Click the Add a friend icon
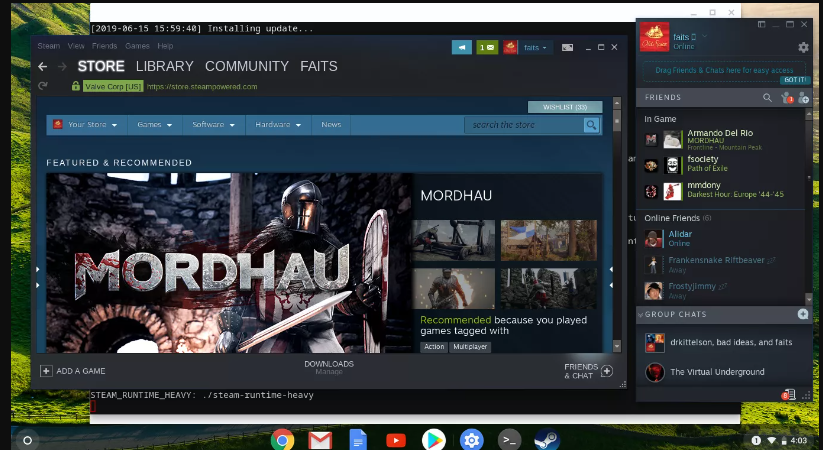823x450 pixels. 803,98
